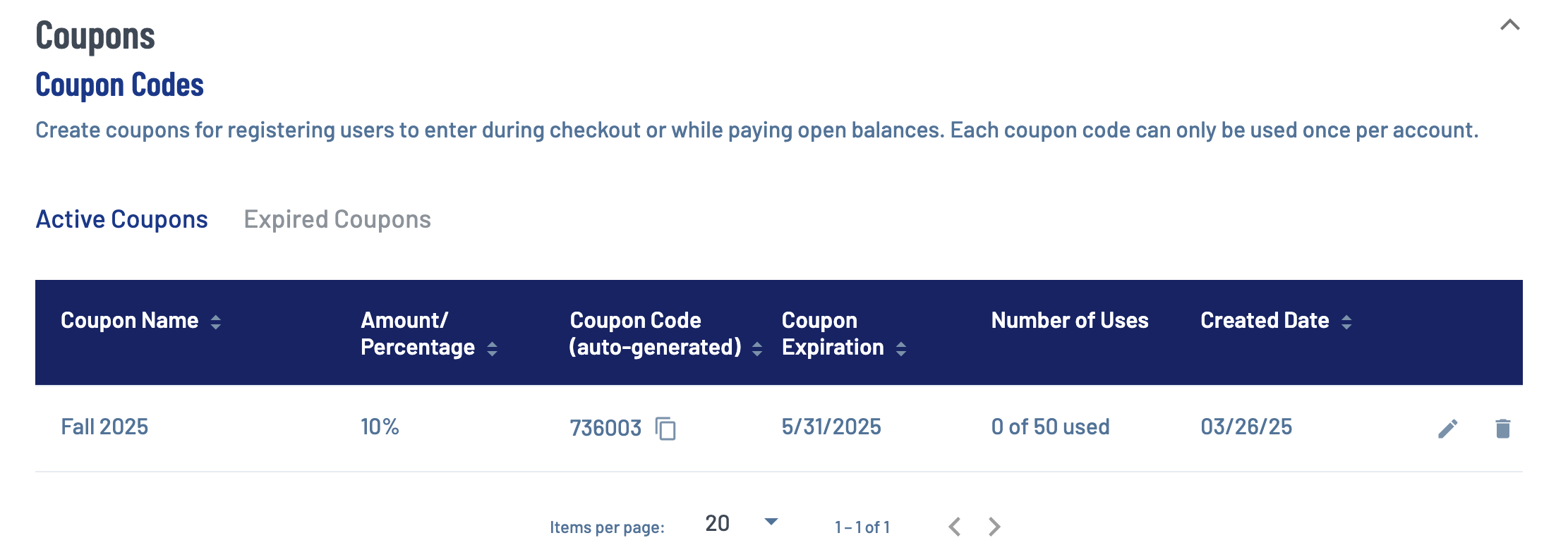Select the Active Coupons tab
Screen dimensions: 1568x557
tap(122, 219)
